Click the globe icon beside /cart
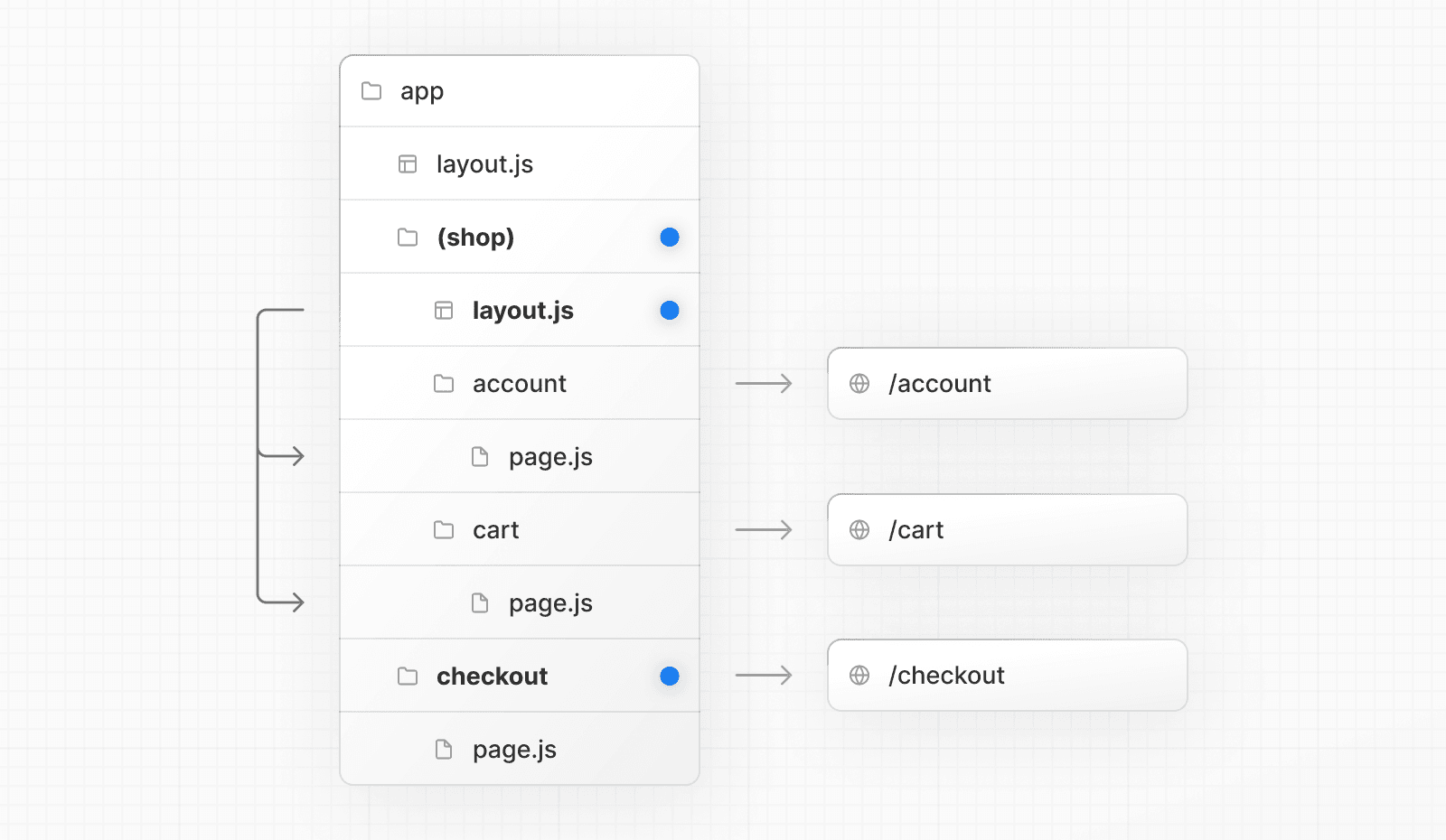This screenshot has height=840, width=1446. click(860, 529)
